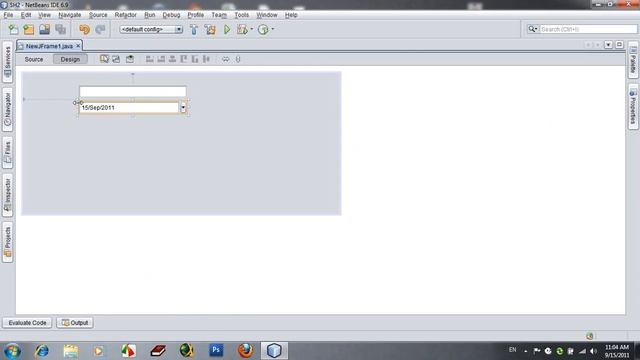Screen dimensions: 640x360
Task: Align components top in row
Action: [184, 59]
